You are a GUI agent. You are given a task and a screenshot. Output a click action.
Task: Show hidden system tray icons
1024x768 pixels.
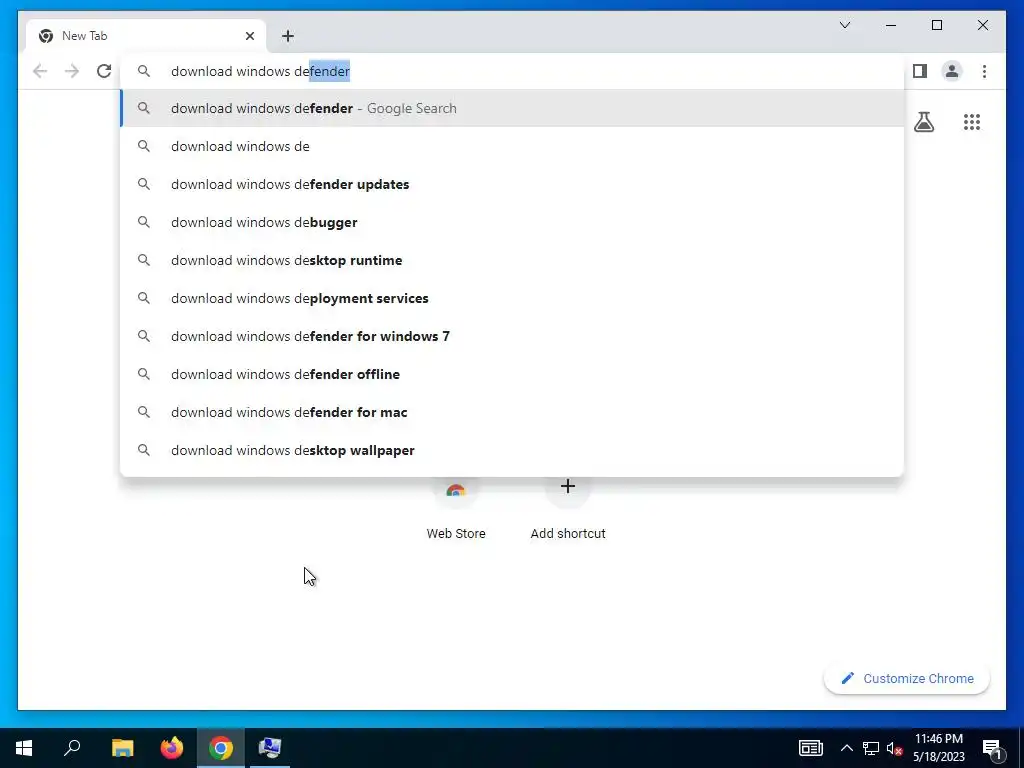pyautogui.click(x=846, y=748)
